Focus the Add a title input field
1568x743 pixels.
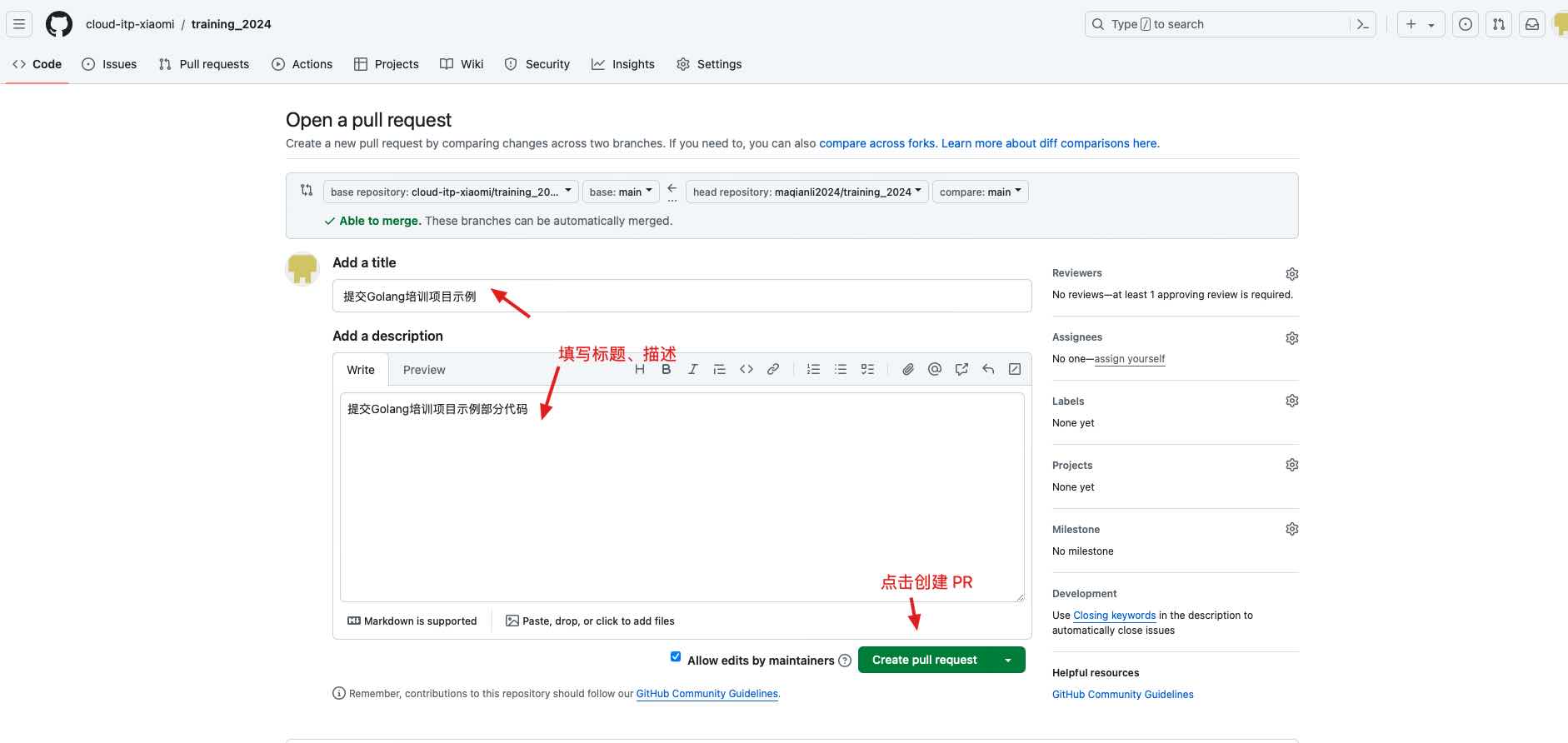pos(682,296)
